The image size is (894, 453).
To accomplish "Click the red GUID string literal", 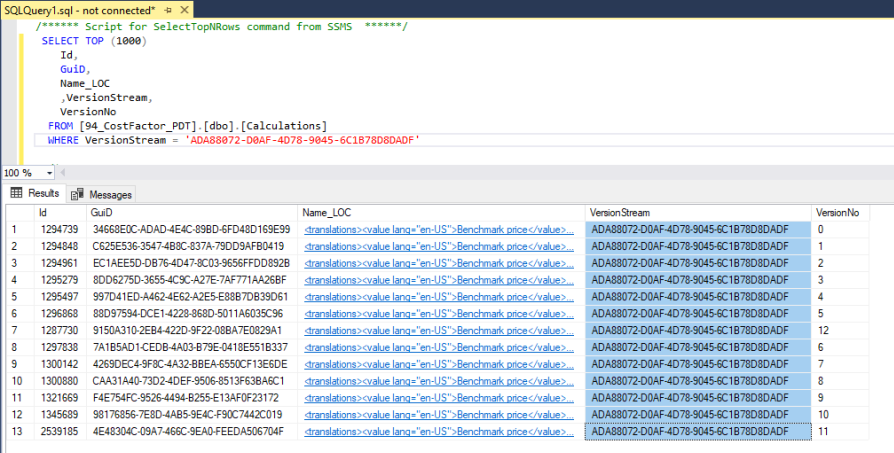I will coord(302,140).
